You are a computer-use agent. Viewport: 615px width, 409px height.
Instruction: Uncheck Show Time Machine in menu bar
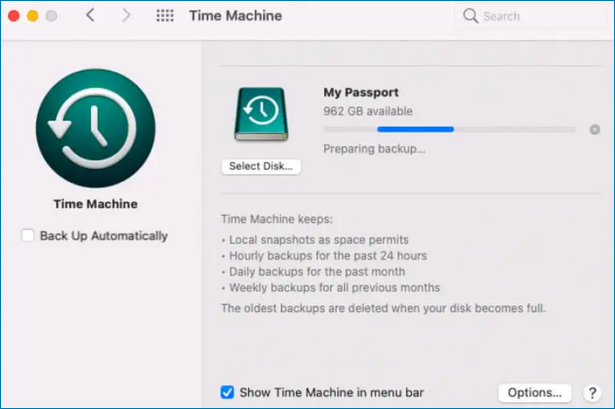(x=227, y=392)
